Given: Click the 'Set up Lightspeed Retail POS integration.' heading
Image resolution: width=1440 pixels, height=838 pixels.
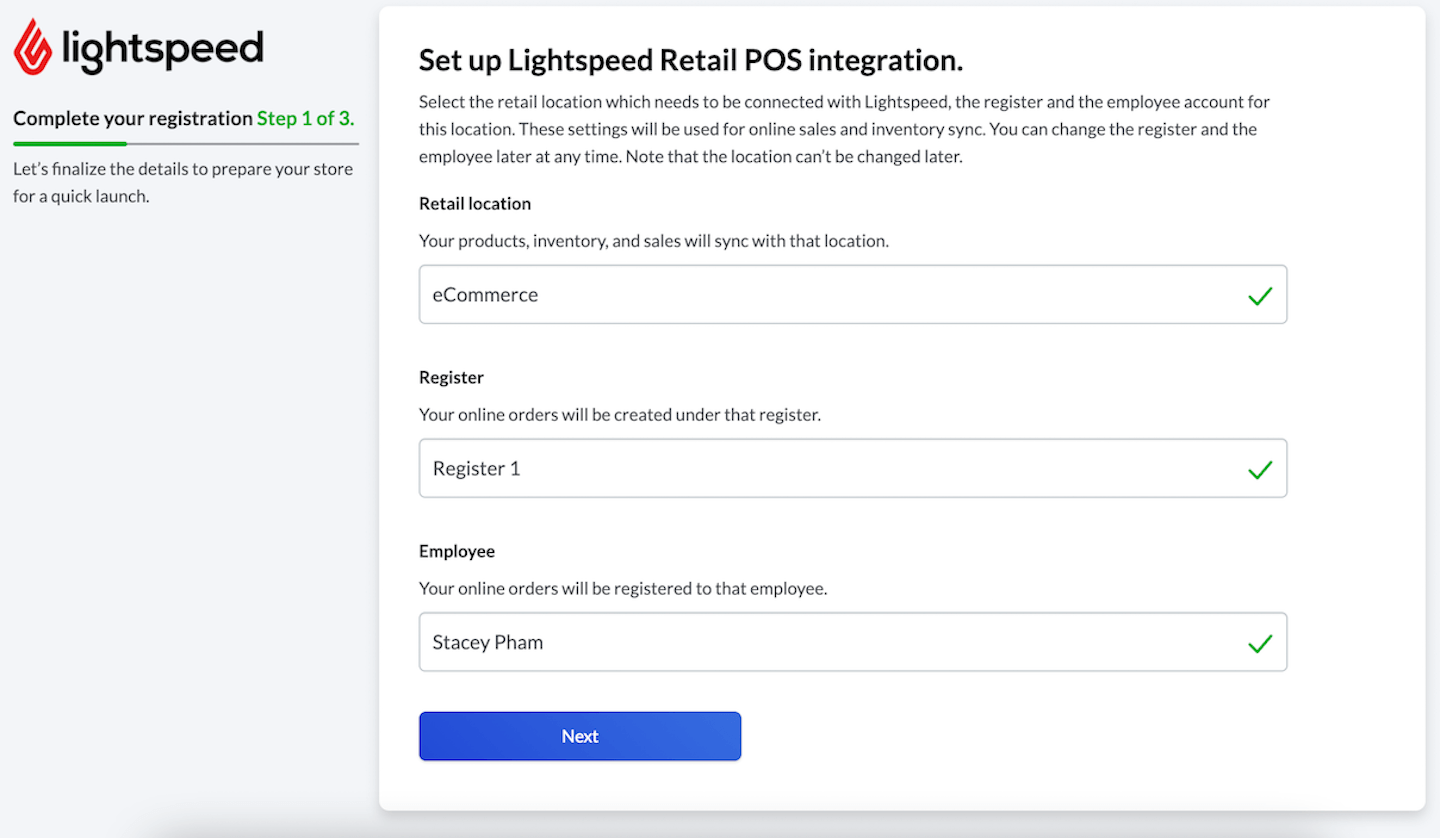Looking at the screenshot, I should tap(691, 60).
